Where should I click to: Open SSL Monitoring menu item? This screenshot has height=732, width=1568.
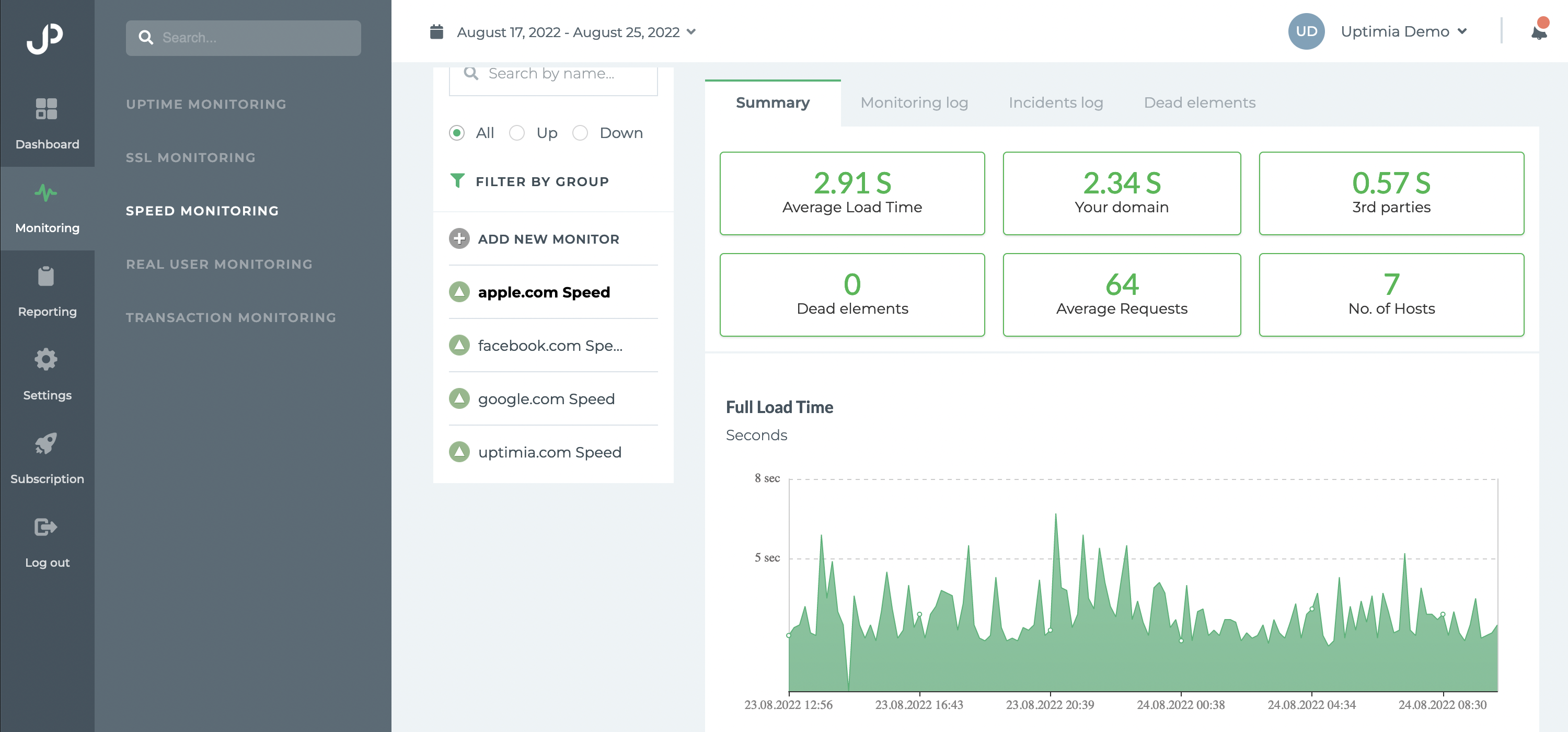pyautogui.click(x=191, y=158)
